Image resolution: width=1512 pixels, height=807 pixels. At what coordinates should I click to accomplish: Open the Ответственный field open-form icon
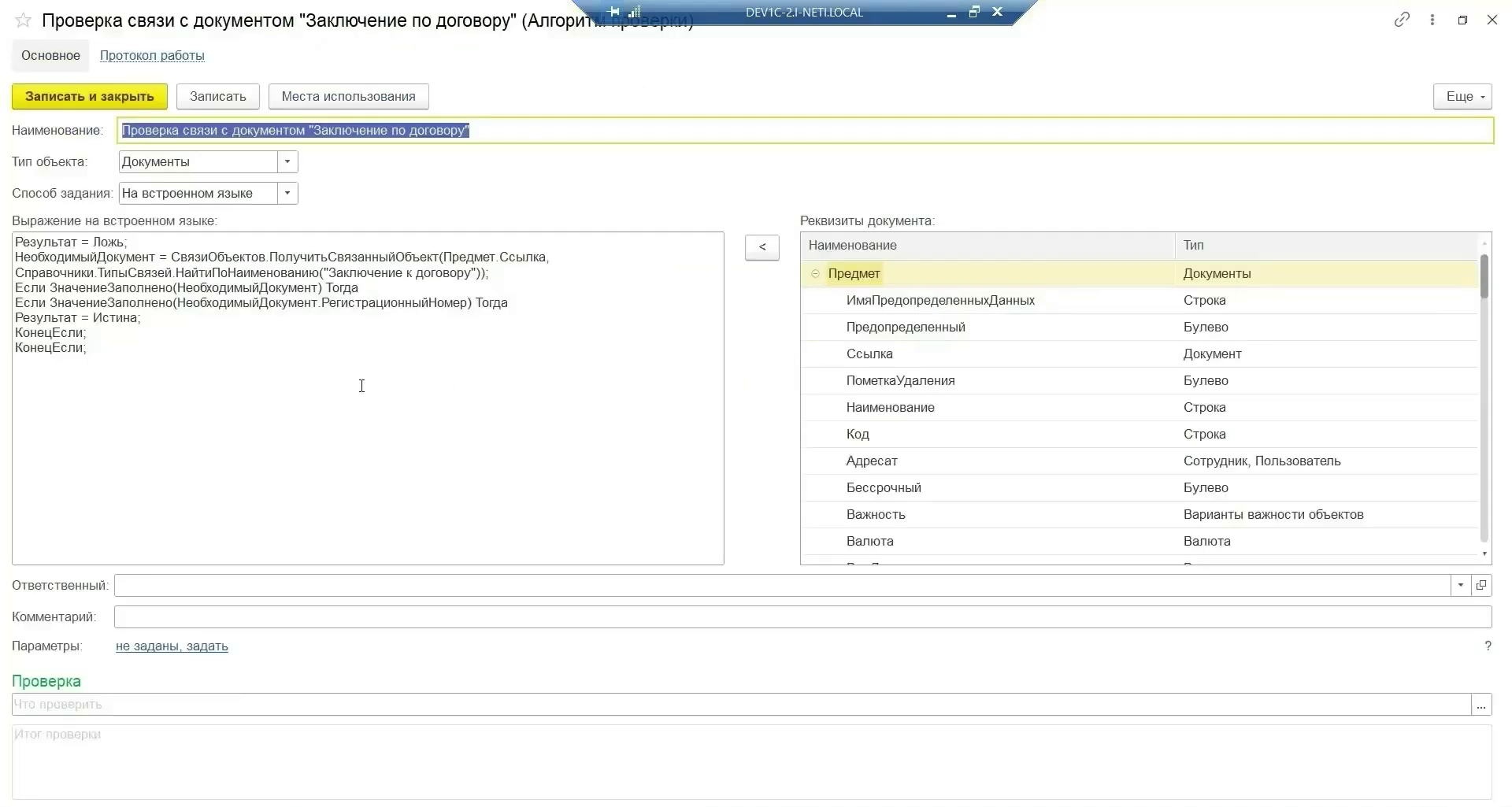(x=1481, y=585)
